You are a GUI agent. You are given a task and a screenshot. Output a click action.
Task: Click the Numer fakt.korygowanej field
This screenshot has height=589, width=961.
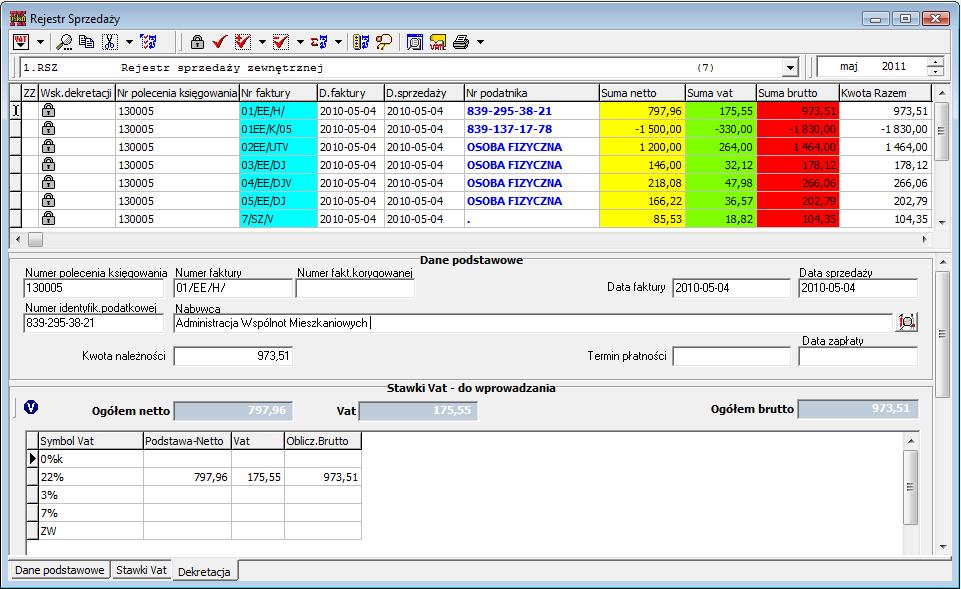(355, 288)
